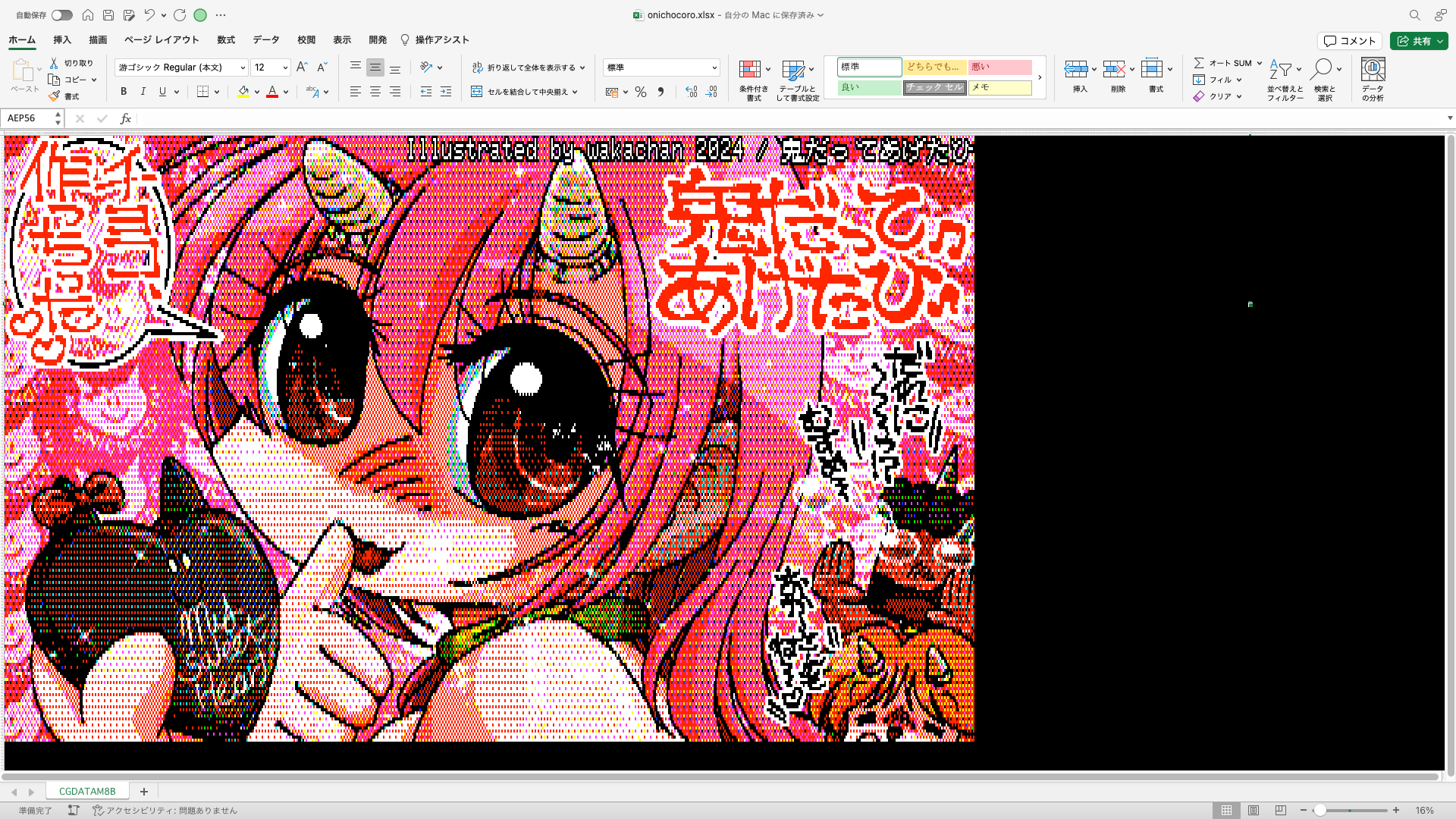
Task: Toggle Italic formatting
Action: click(x=143, y=92)
